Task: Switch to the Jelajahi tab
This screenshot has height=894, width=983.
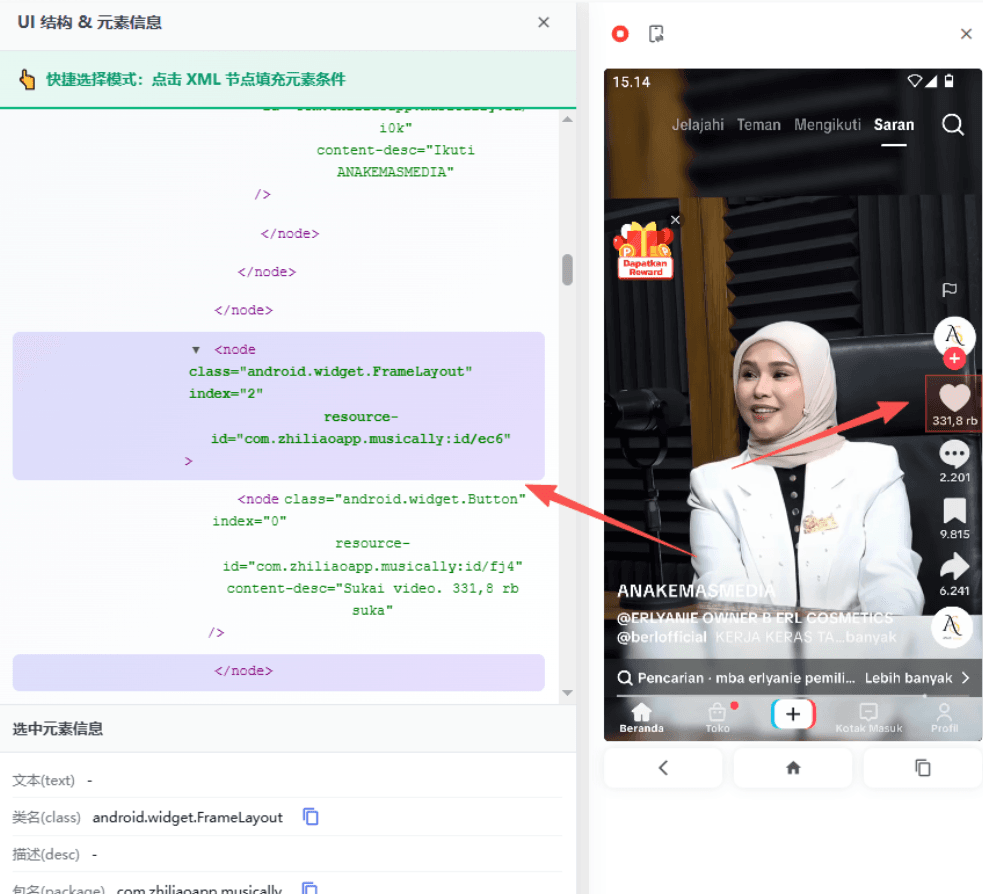Action: (x=698, y=125)
